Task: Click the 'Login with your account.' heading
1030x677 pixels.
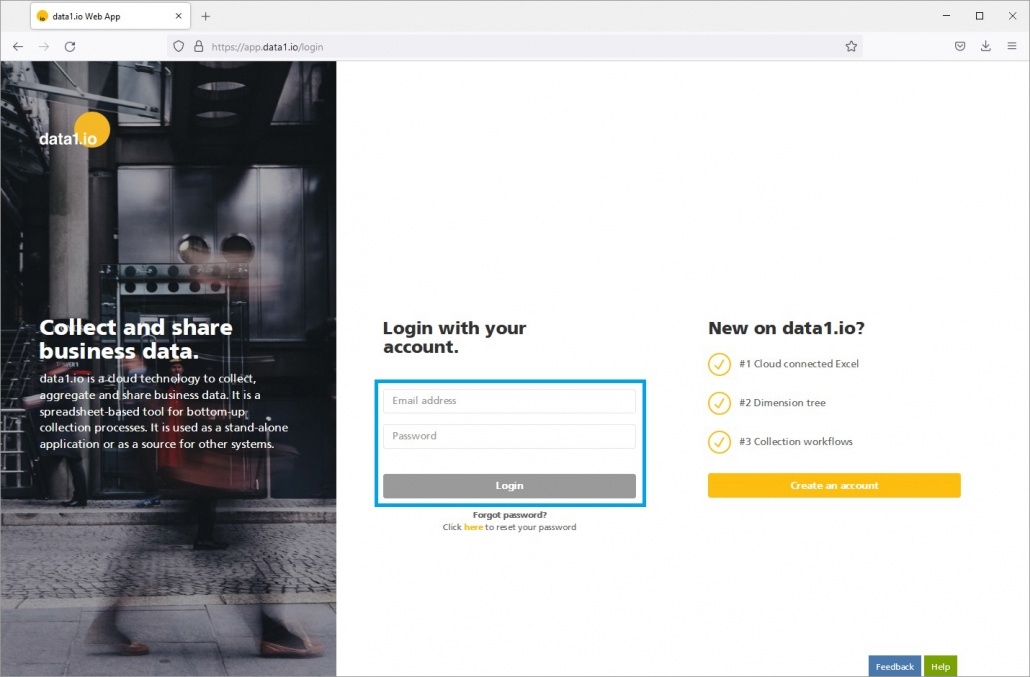Action: click(455, 338)
